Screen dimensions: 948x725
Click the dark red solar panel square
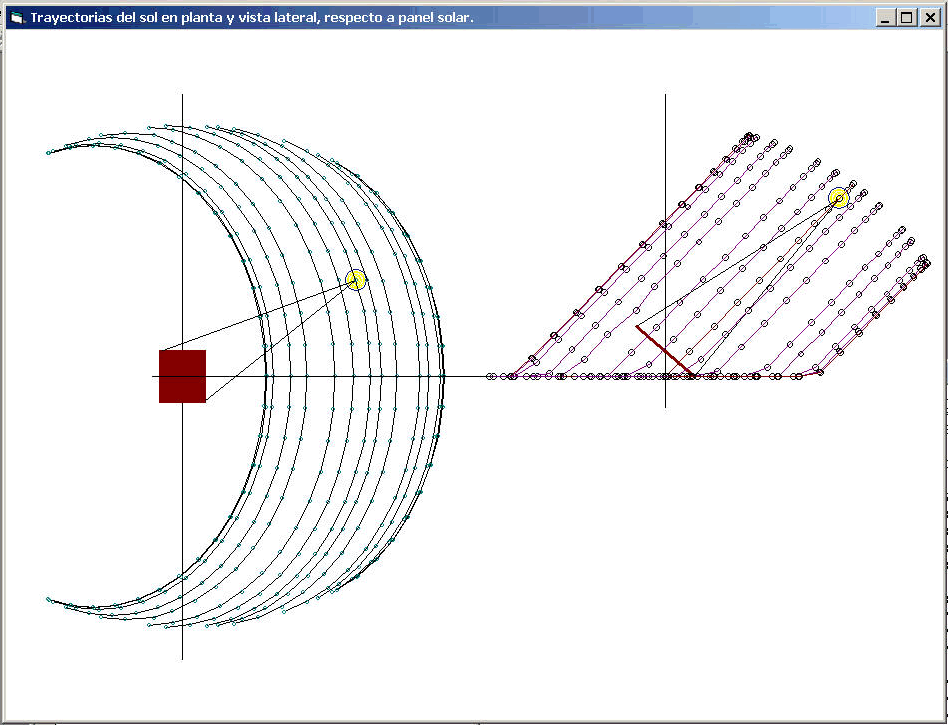click(183, 376)
